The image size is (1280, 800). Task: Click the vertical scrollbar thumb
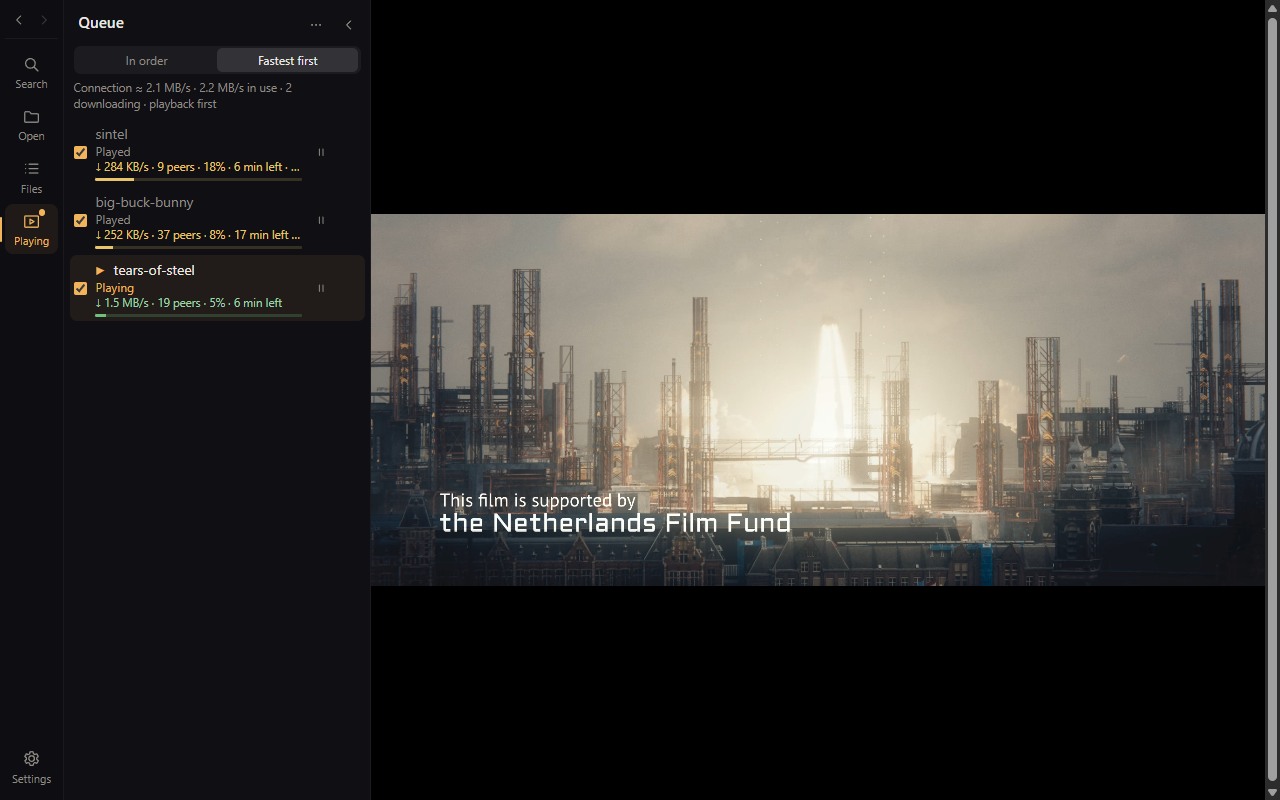tap(1272, 398)
